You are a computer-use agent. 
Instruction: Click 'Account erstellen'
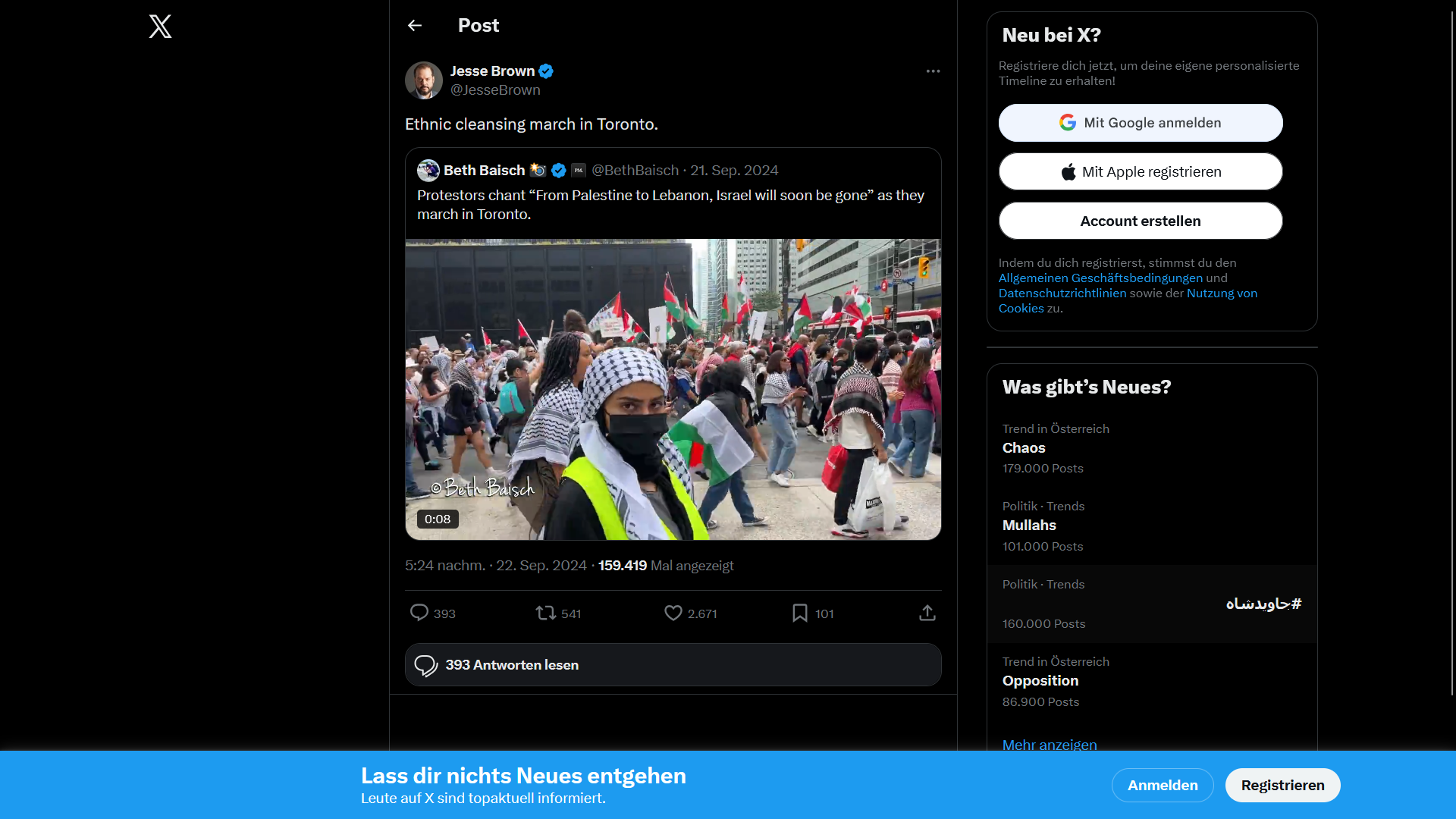(1141, 221)
